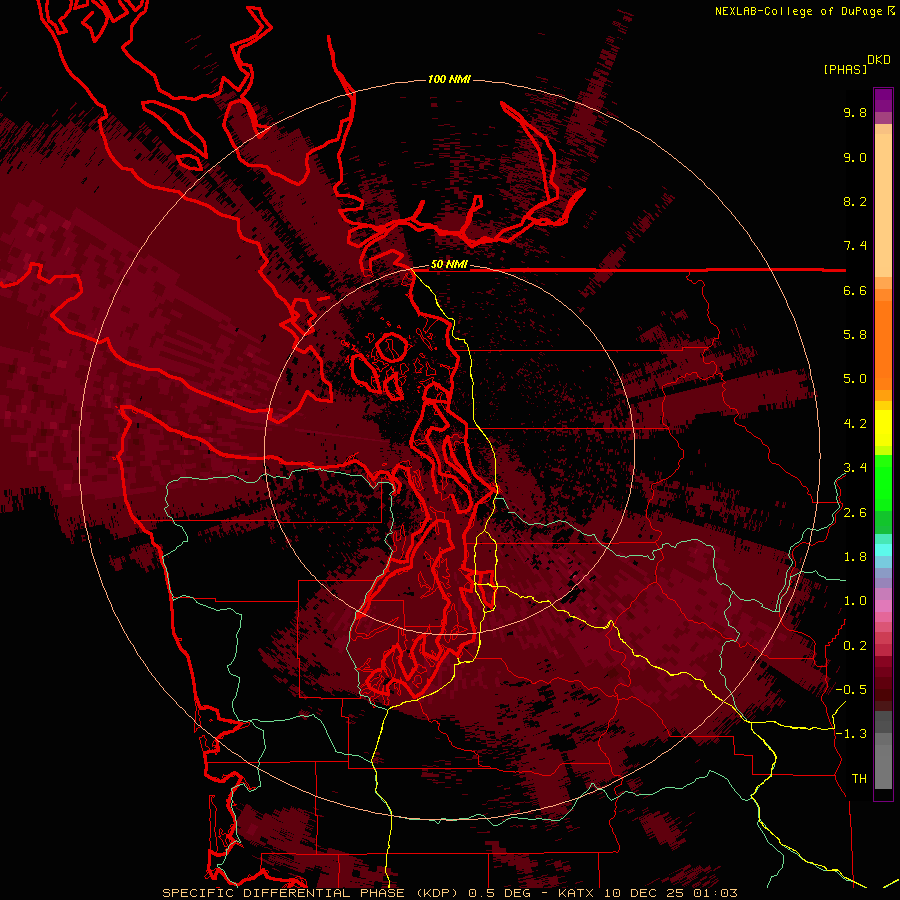Click the yellow band of color scale

[883, 428]
